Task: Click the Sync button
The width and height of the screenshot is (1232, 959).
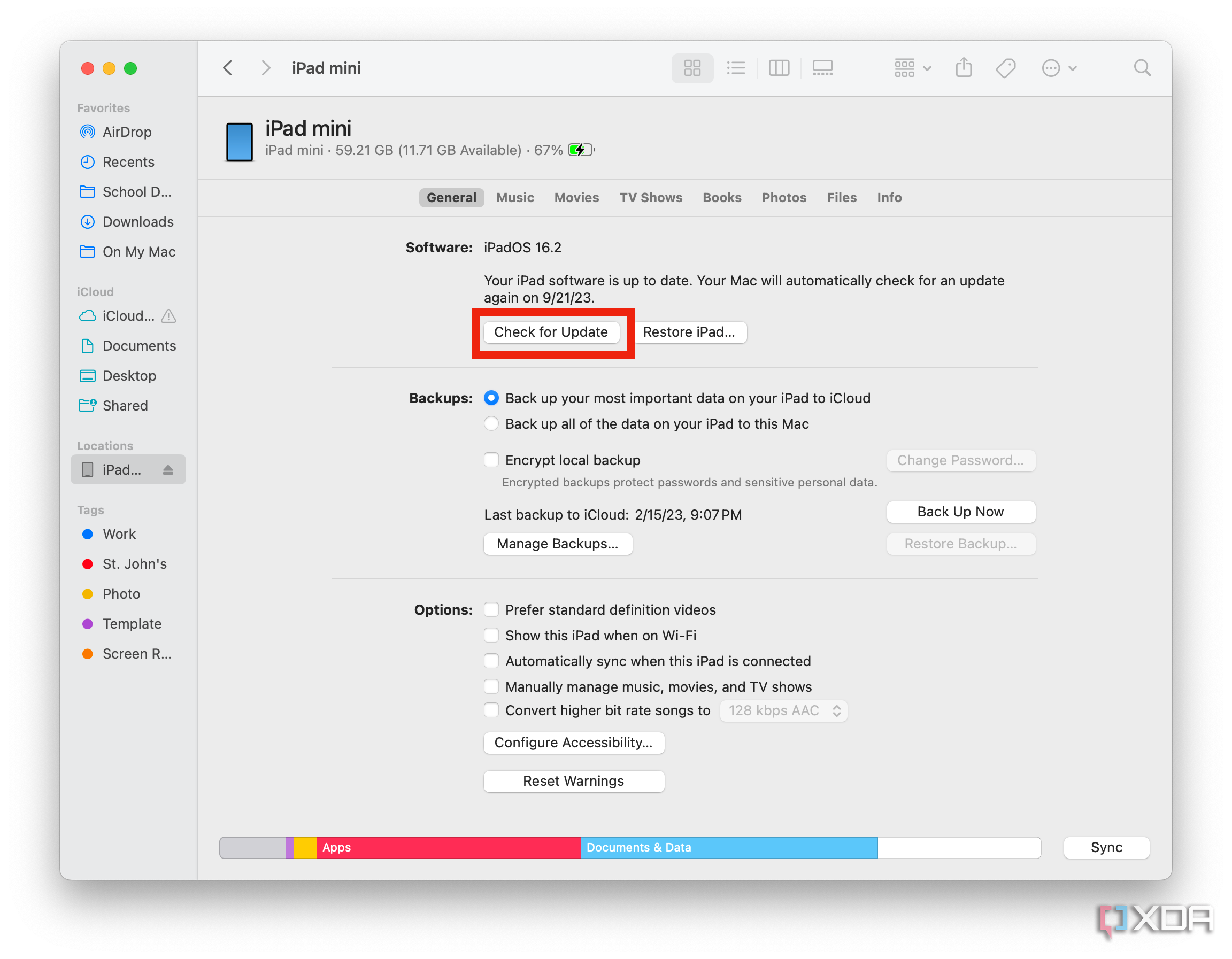Action: click(1106, 848)
